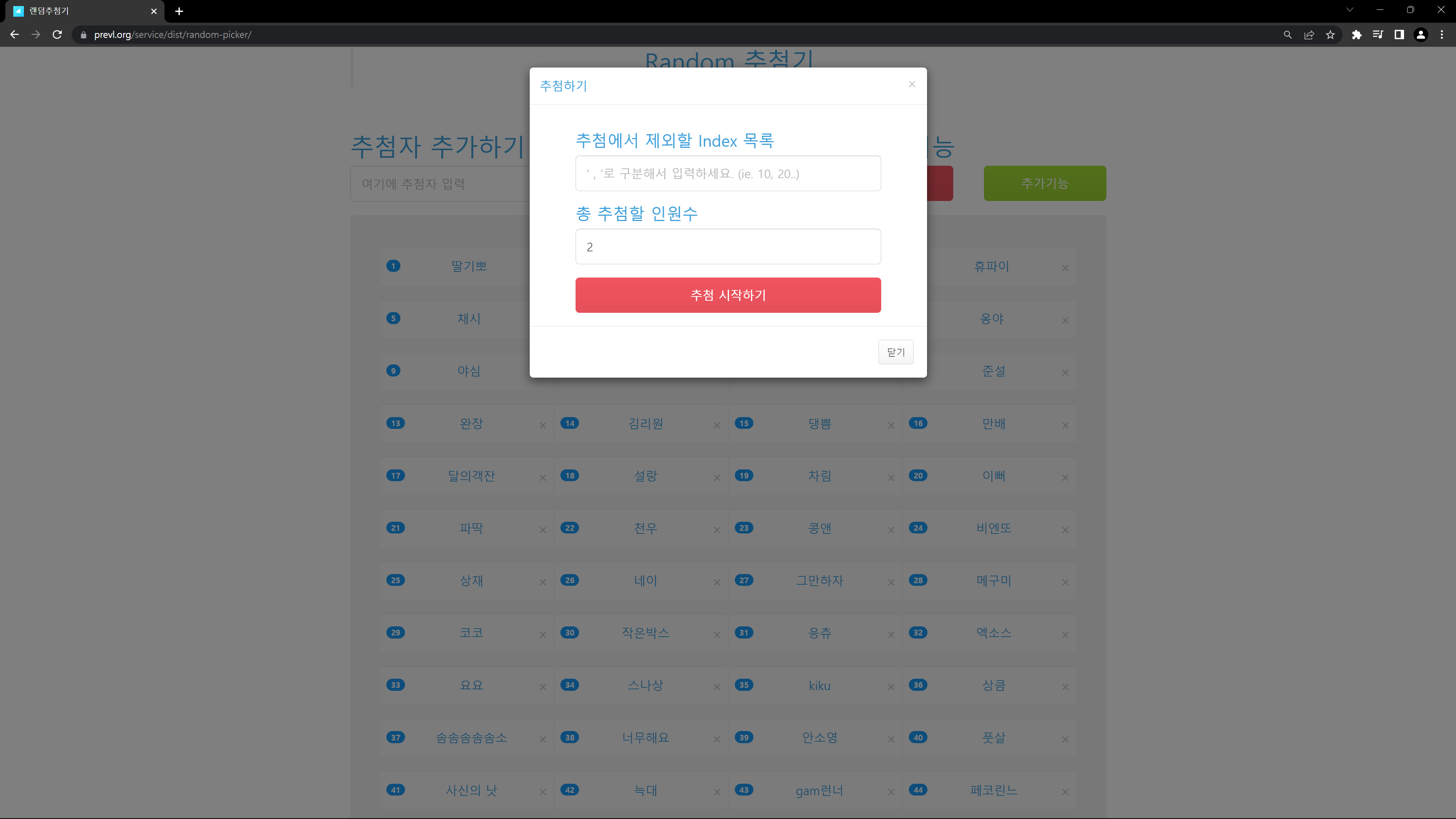
Task: Remove entry 메구미 with its X
Action: (x=1065, y=582)
